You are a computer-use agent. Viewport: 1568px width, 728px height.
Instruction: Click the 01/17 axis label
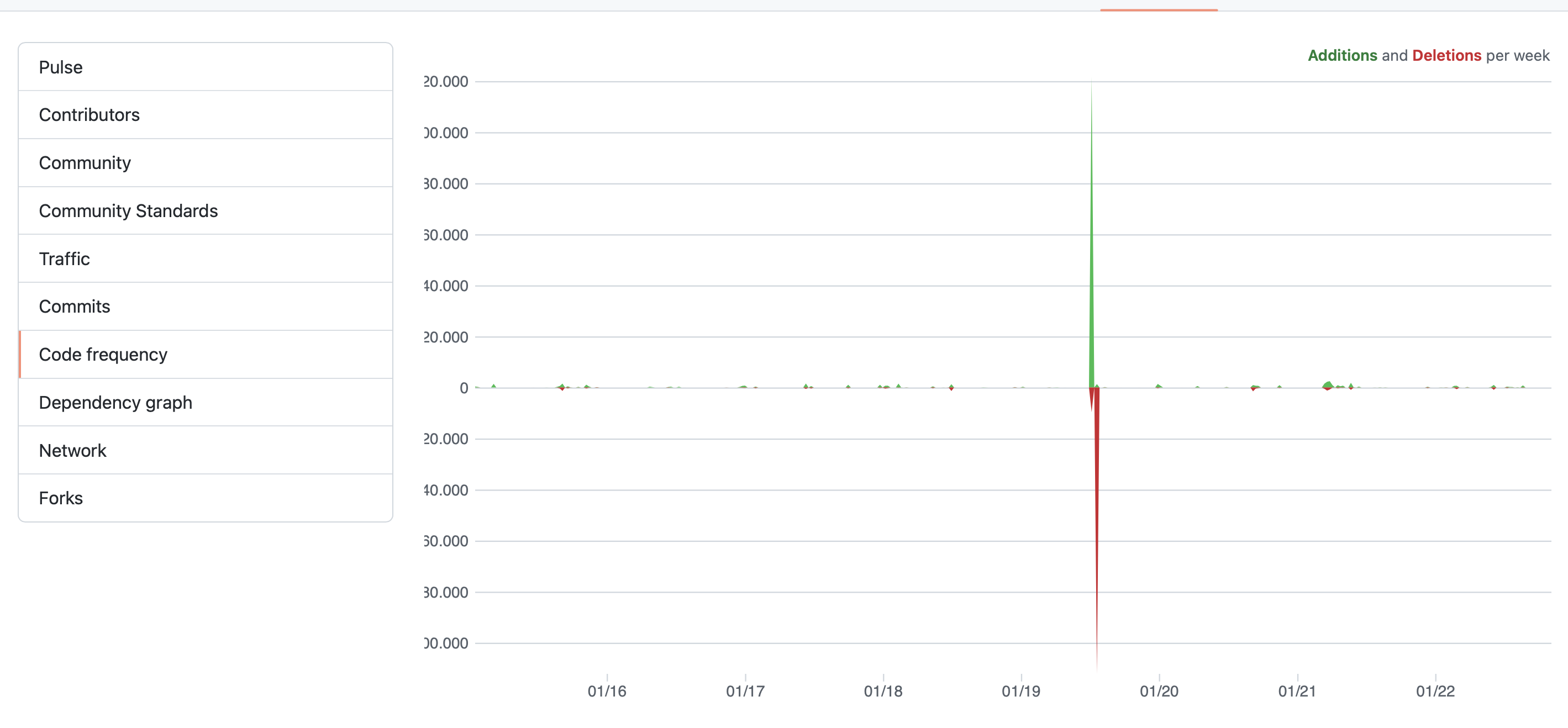point(745,691)
